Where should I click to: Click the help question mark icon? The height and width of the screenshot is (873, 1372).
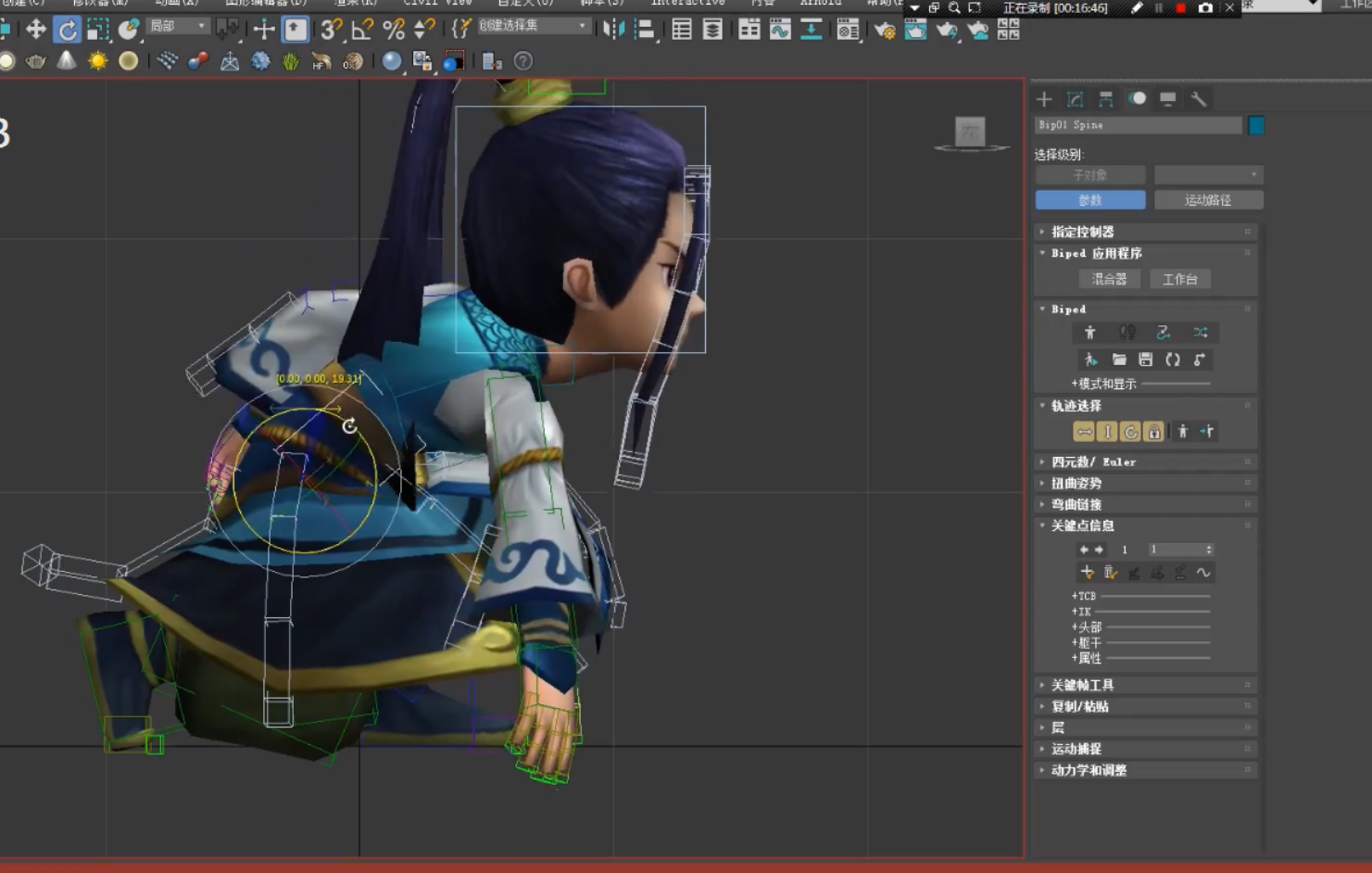(x=523, y=61)
